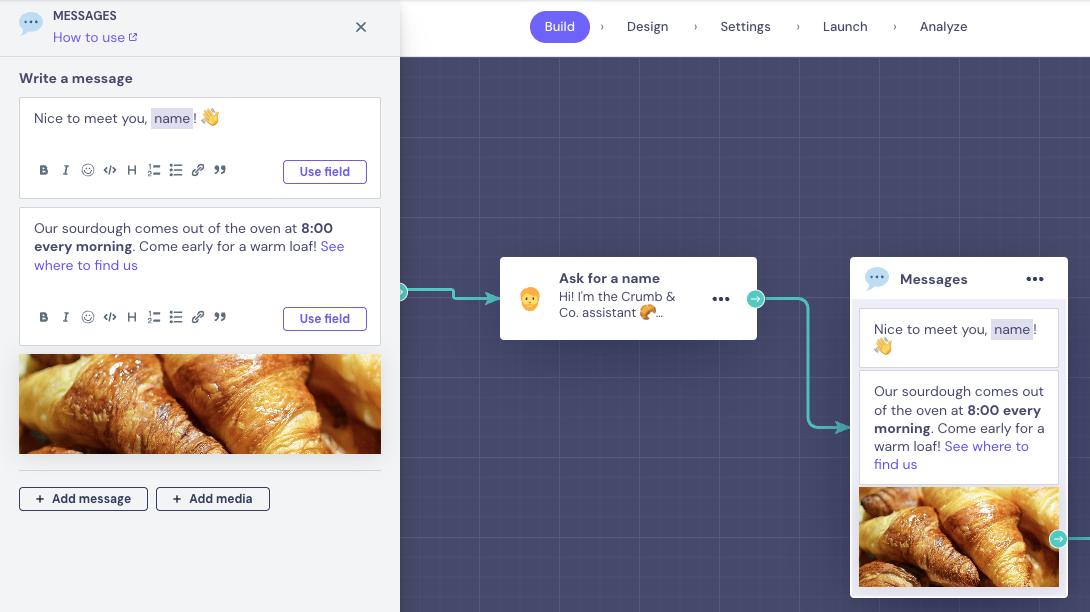Apply heading style in 'Nice to meet you' message
The width and height of the screenshot is (1090, 612).
click(x=131, y=170)
